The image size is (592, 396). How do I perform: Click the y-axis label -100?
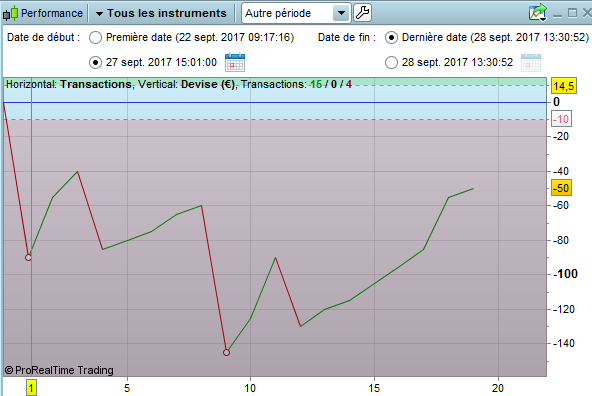point(565,274)
